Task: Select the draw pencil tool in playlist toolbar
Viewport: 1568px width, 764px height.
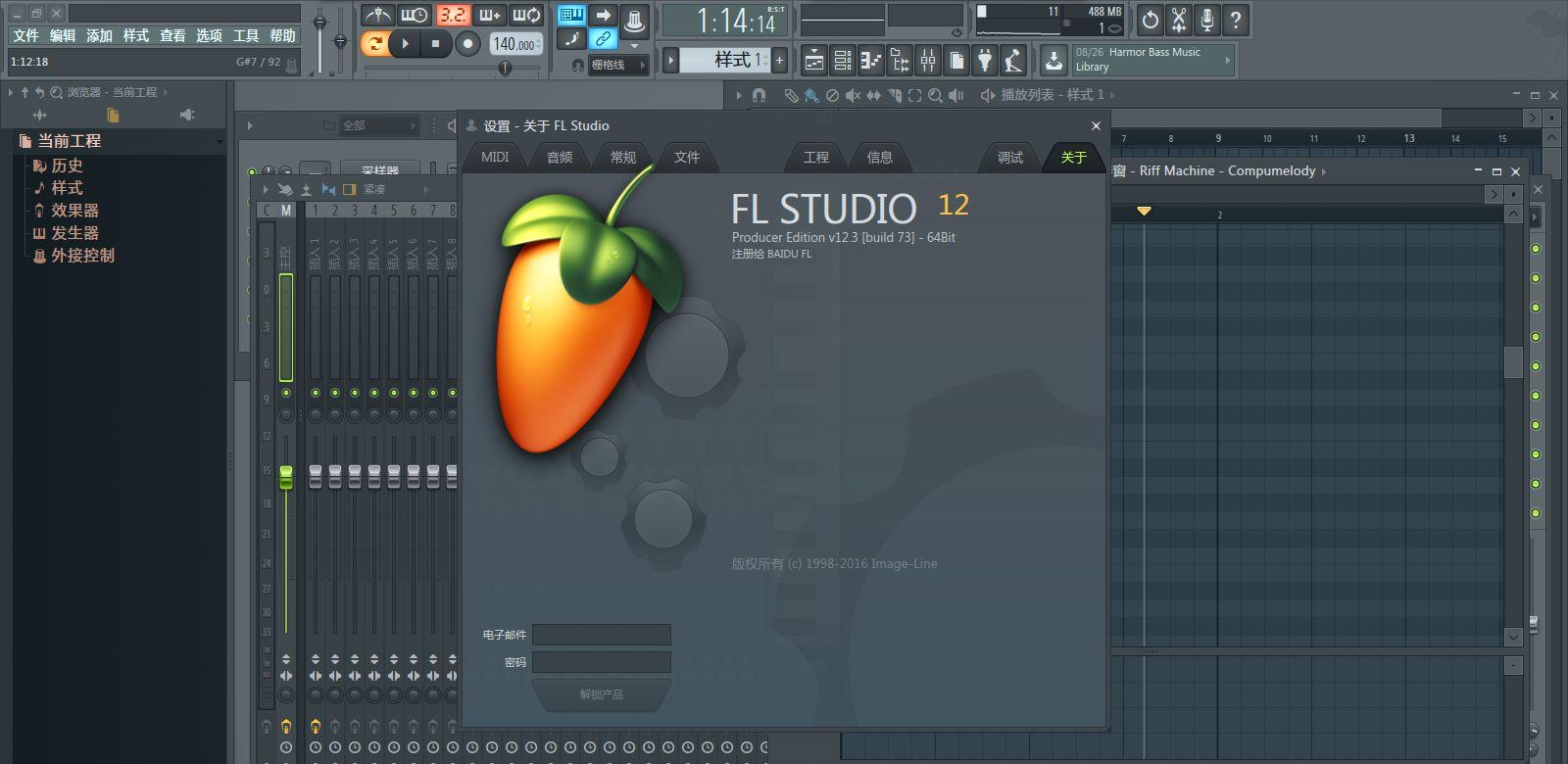Action: tap(791, 95)
